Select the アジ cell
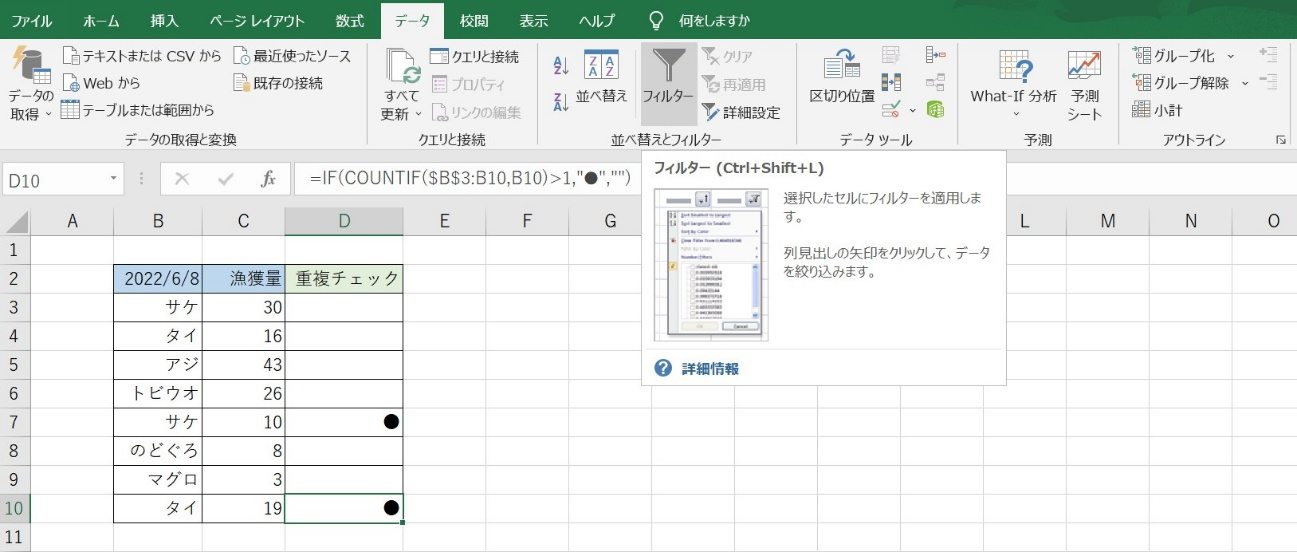The height and width of the screenshot is (552, 1297). point(158,365)
